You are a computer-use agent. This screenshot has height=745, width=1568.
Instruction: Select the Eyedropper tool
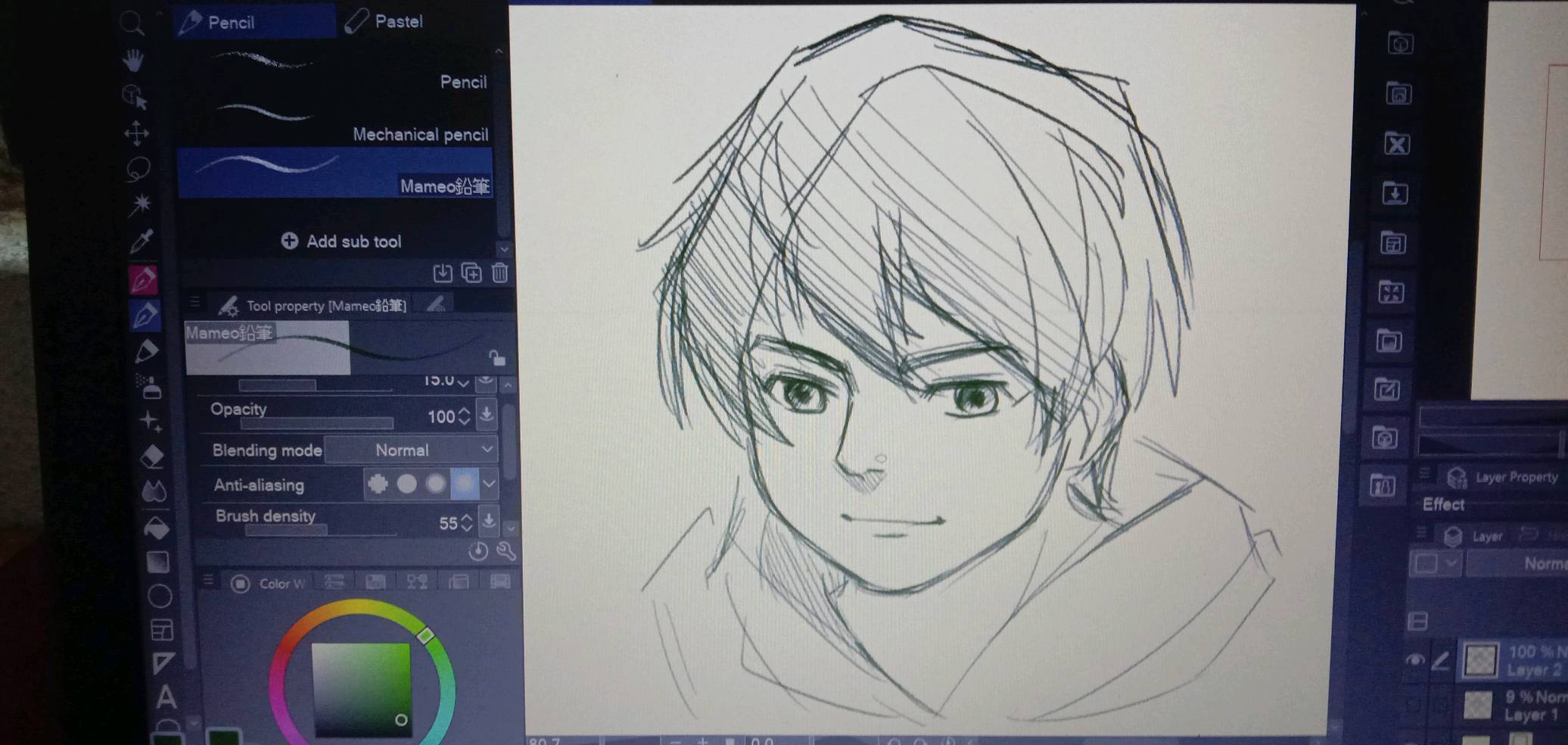click(142, 242)
